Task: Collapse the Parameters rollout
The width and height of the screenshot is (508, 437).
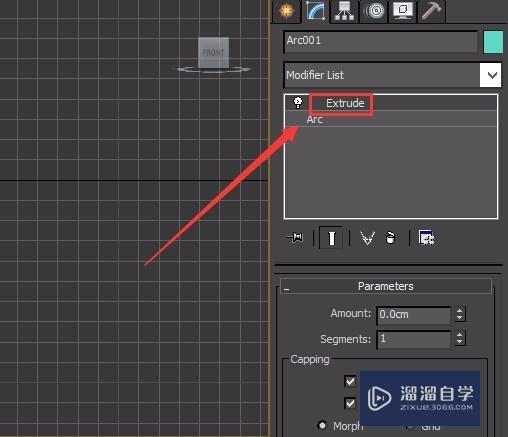Action: [386, 286]
